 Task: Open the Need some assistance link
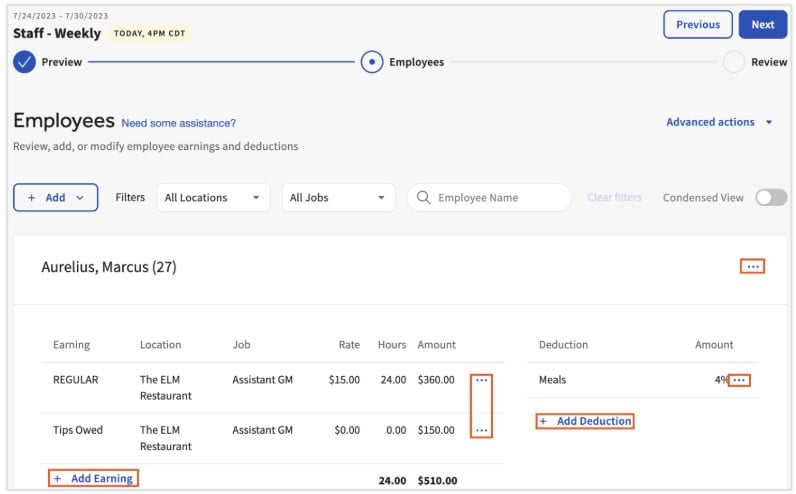[178, 123]
